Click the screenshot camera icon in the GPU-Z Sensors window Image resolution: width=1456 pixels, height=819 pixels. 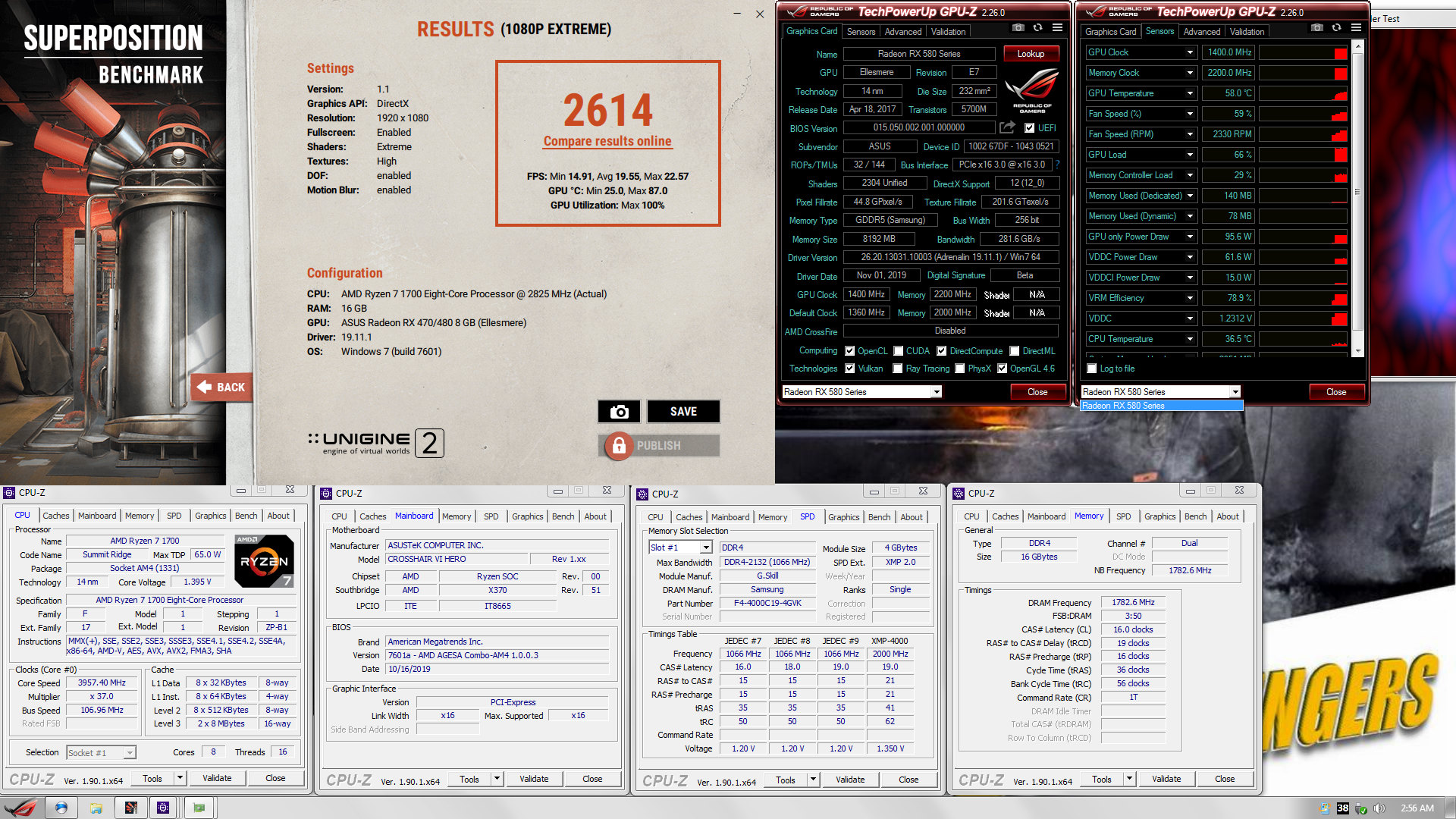[x=1317, y=28]
